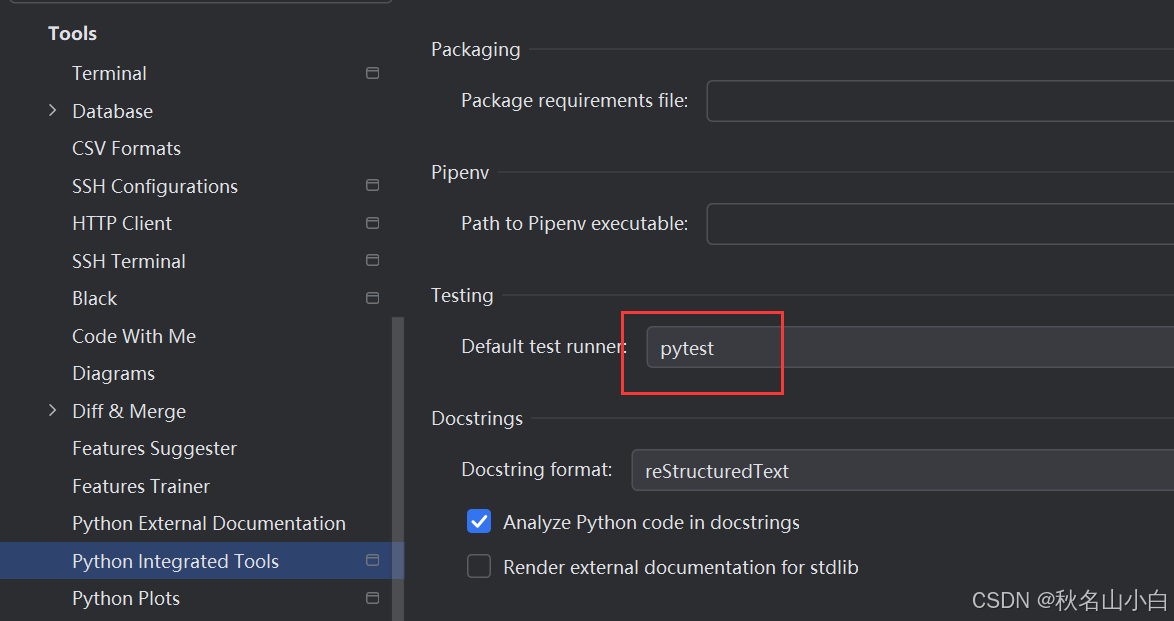
Task: Enable Analyze Python code in docstrings checkbox
Action: pos(479,521)
